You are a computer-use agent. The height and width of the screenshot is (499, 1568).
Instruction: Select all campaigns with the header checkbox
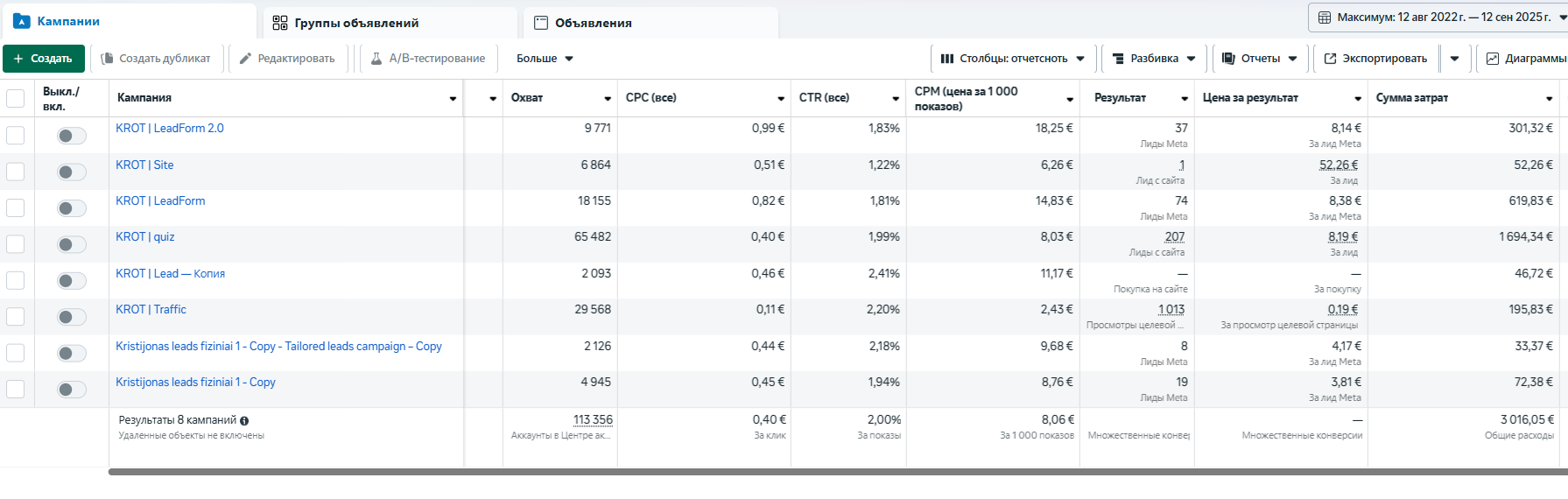16,98
